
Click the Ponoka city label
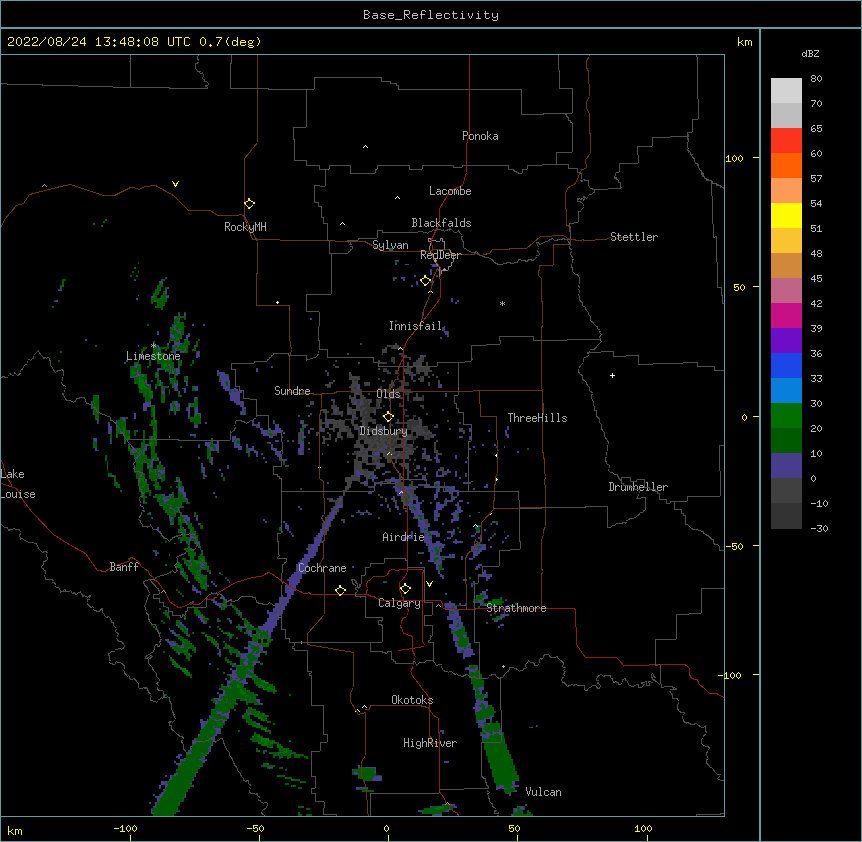pos(480,136)
